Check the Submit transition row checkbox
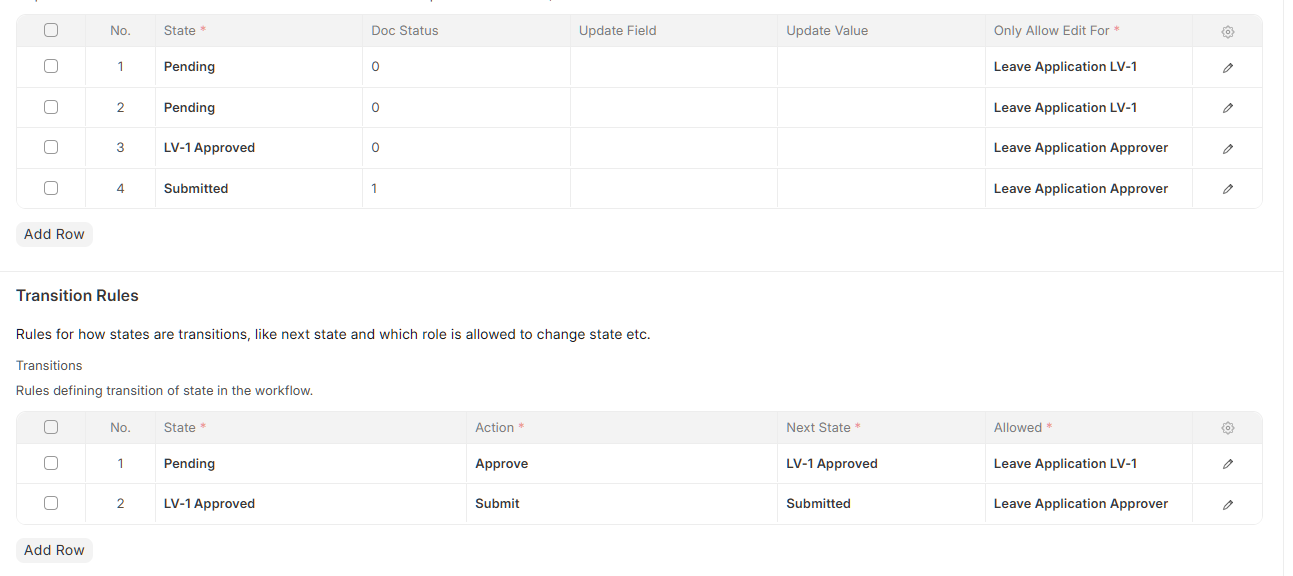The width and height of the screenshot is (1293, 576). coord(50,503)
